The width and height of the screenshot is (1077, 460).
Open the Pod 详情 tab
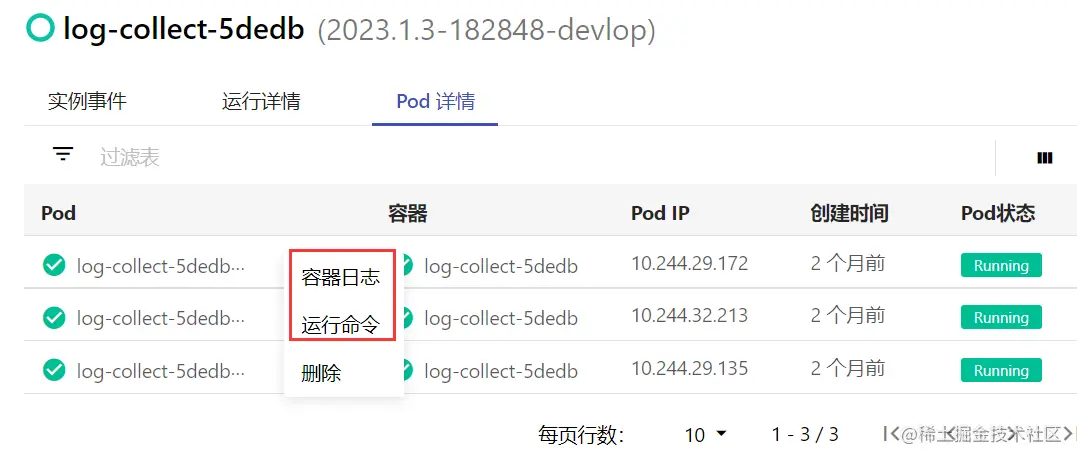[x=435, y=102]
